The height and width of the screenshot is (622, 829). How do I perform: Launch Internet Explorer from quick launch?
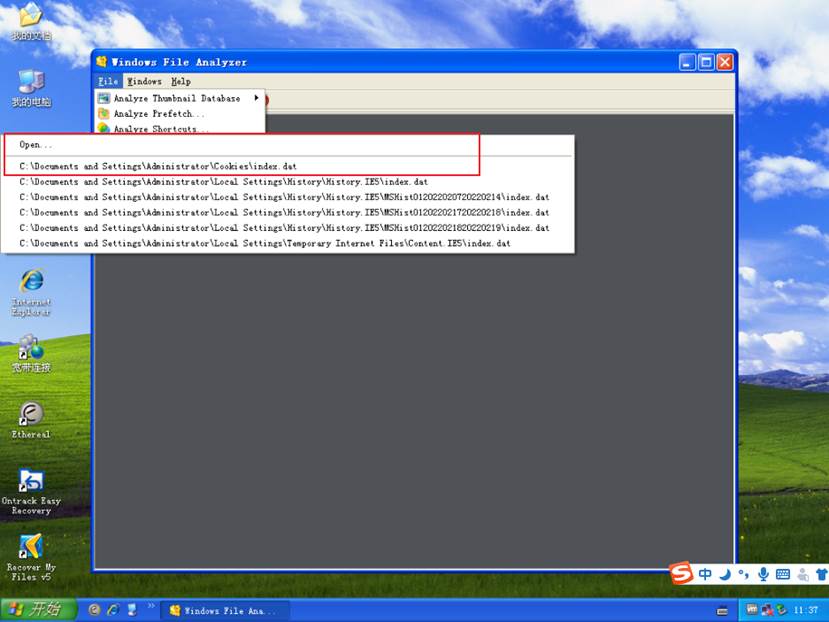click(x=113, y=610)
